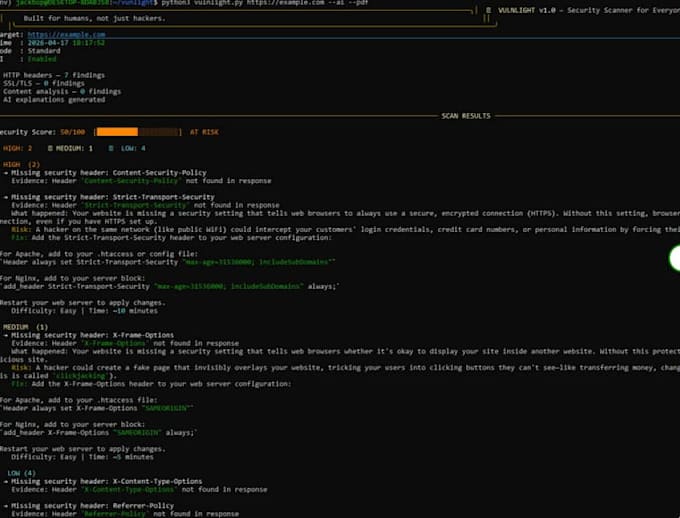This screenshot has height=518, width=680.
Task: Open the https://example.com target link
Action: click(66, 35)
